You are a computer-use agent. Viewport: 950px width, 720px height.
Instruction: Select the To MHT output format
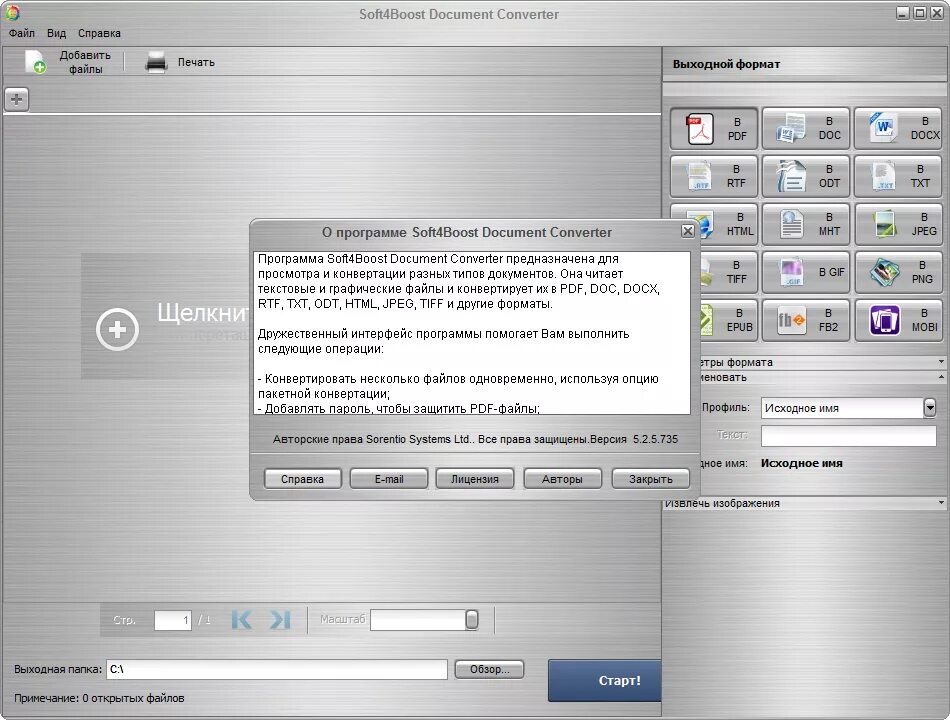806,224
